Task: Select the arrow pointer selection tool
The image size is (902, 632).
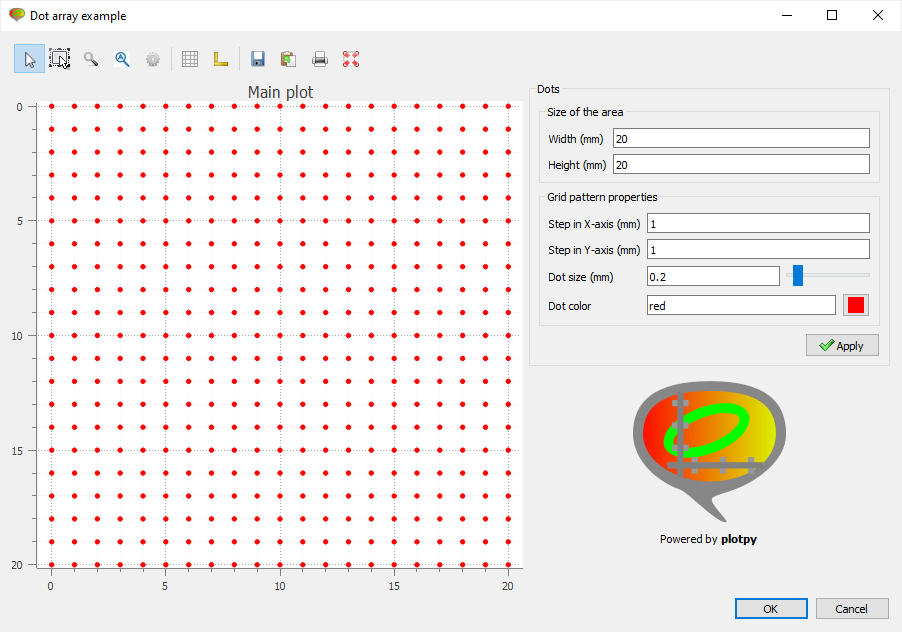Action: 30,59
